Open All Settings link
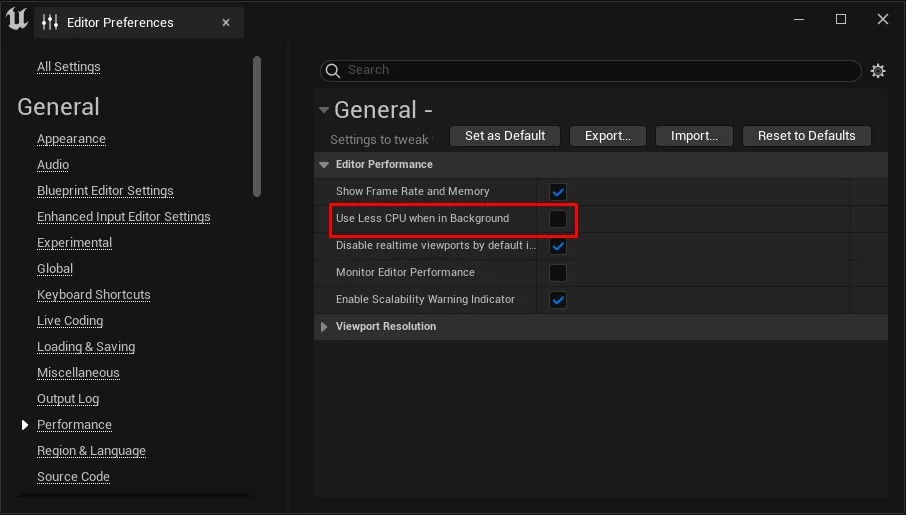Image resolution: width=906 pixels, height=515 pixels. [69, 66]
